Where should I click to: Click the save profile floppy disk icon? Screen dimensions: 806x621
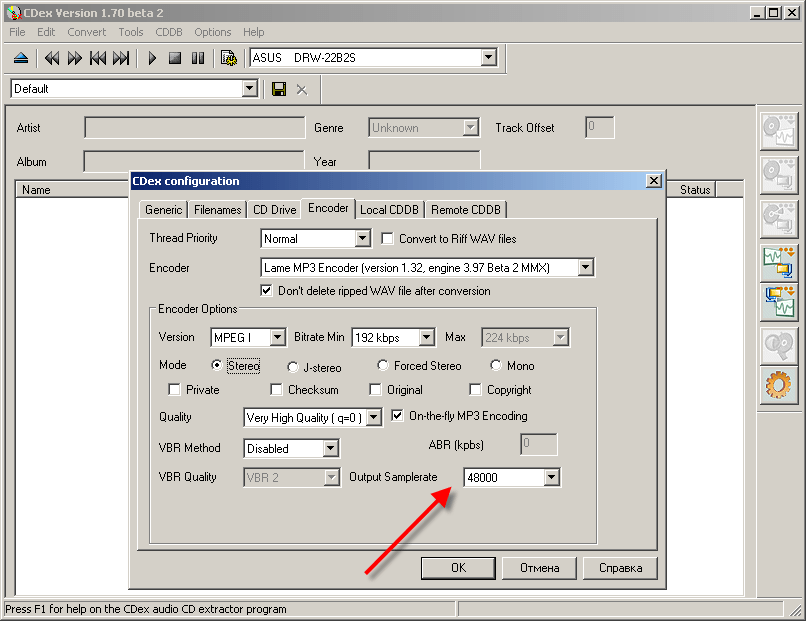click(278, 89)
